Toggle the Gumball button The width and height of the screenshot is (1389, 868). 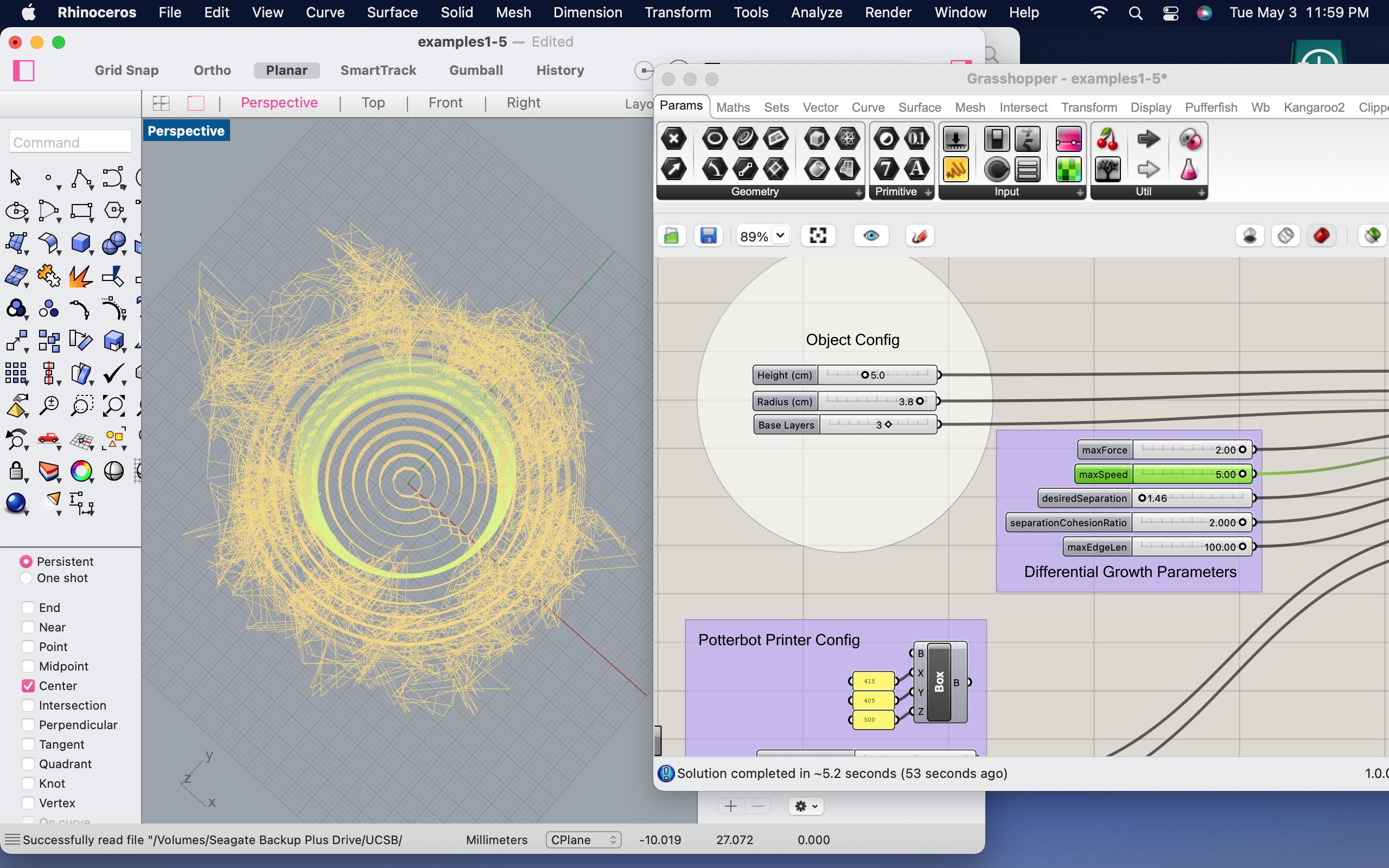(476, 70)
